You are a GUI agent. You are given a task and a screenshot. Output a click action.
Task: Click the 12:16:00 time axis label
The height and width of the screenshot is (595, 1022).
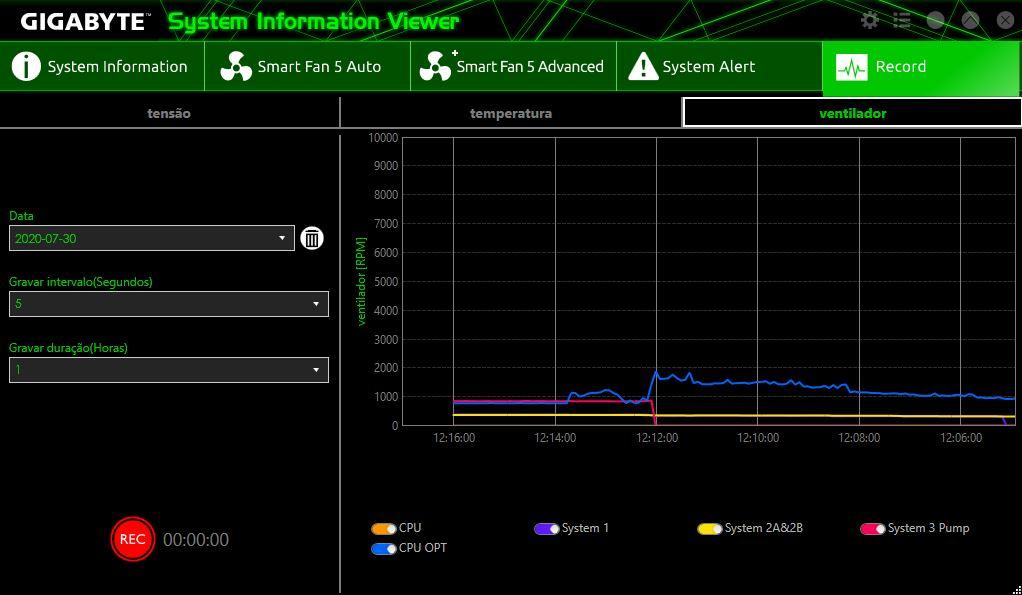454,438
